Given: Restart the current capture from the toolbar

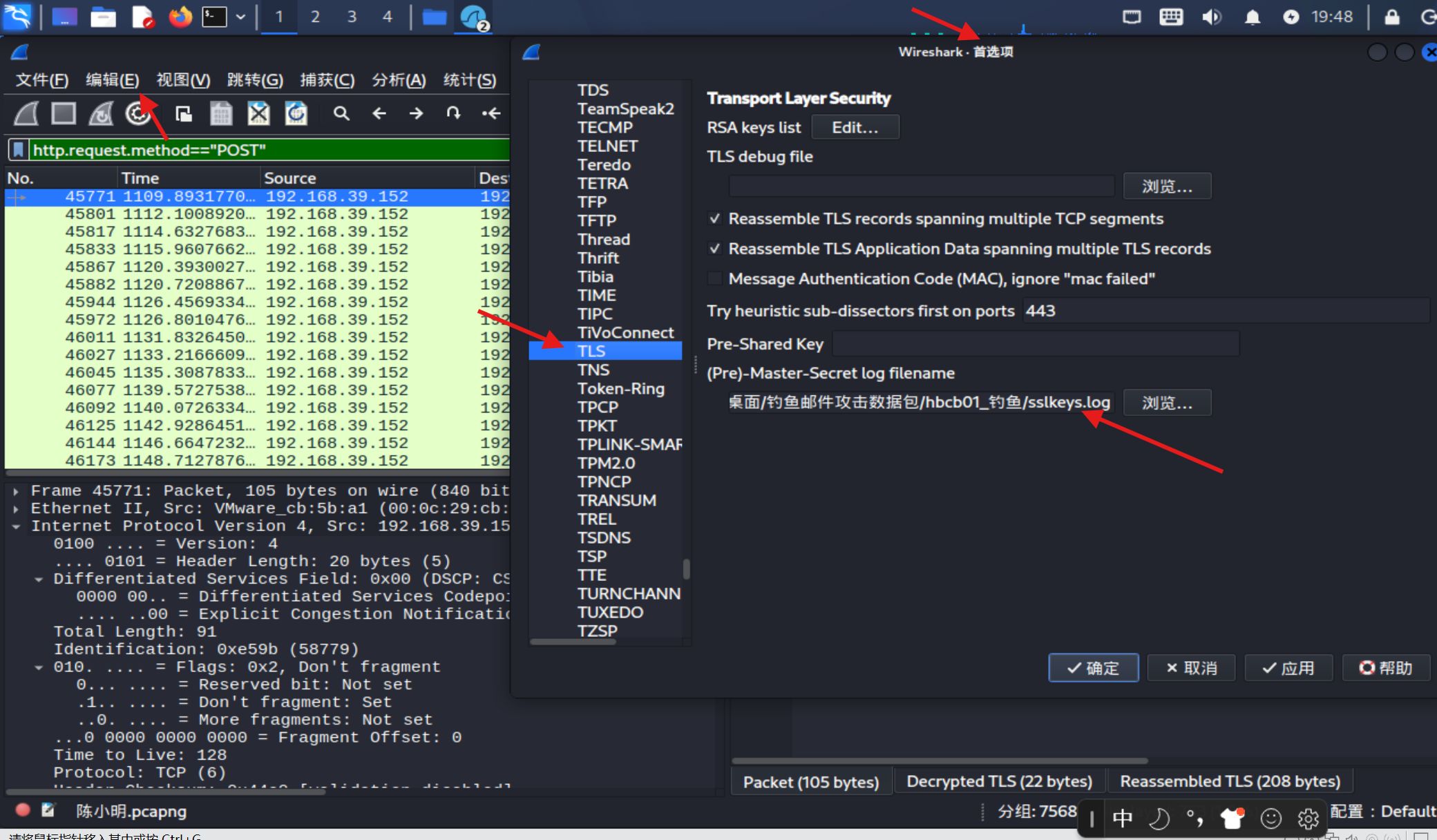Looking at the screenshot, I should [x=101, y=113].
